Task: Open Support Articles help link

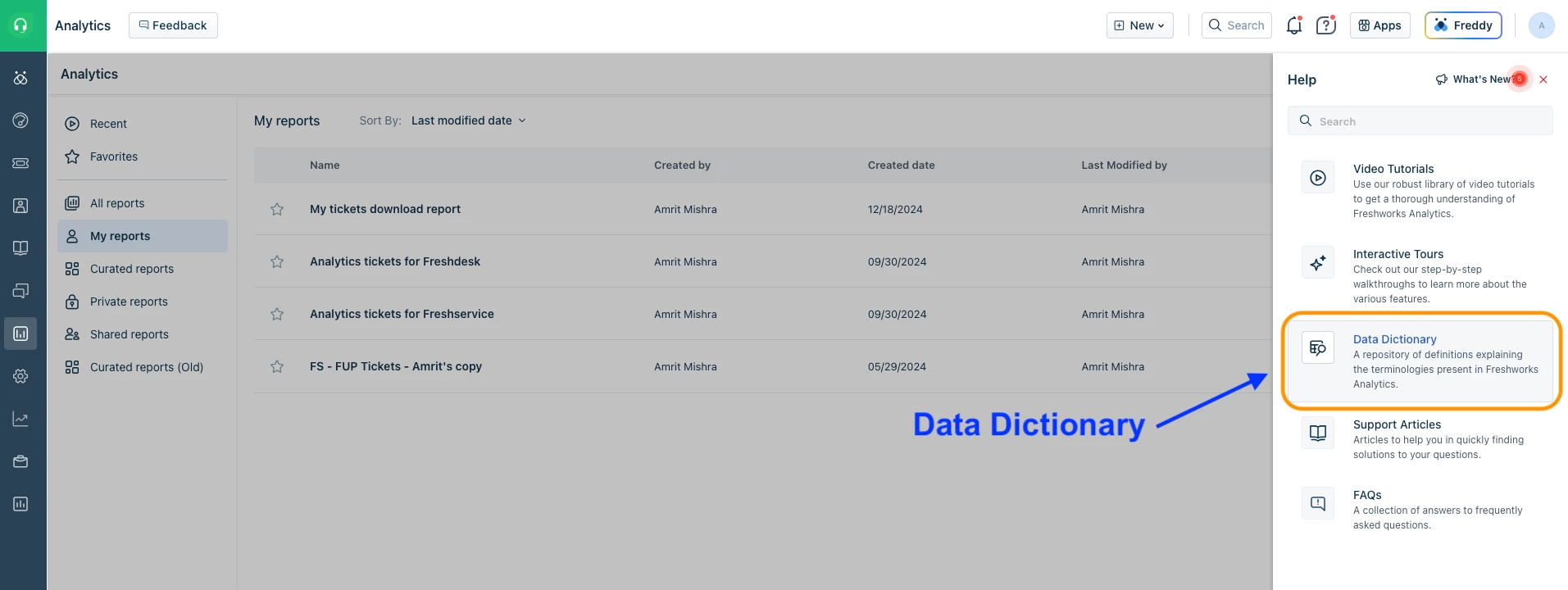Action: pos(1397,424)
